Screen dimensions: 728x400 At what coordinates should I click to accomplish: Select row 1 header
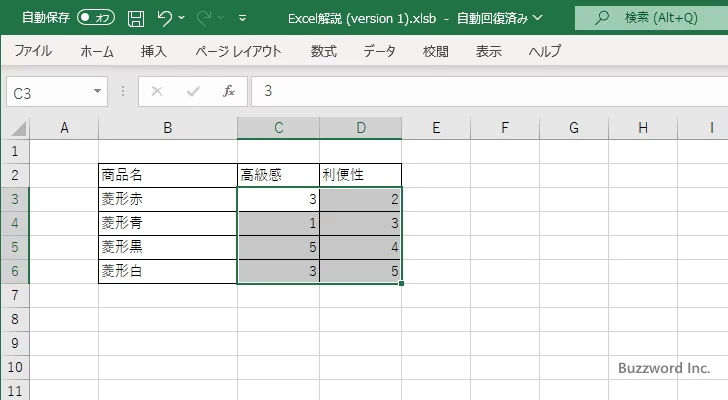tap(15, 151)
